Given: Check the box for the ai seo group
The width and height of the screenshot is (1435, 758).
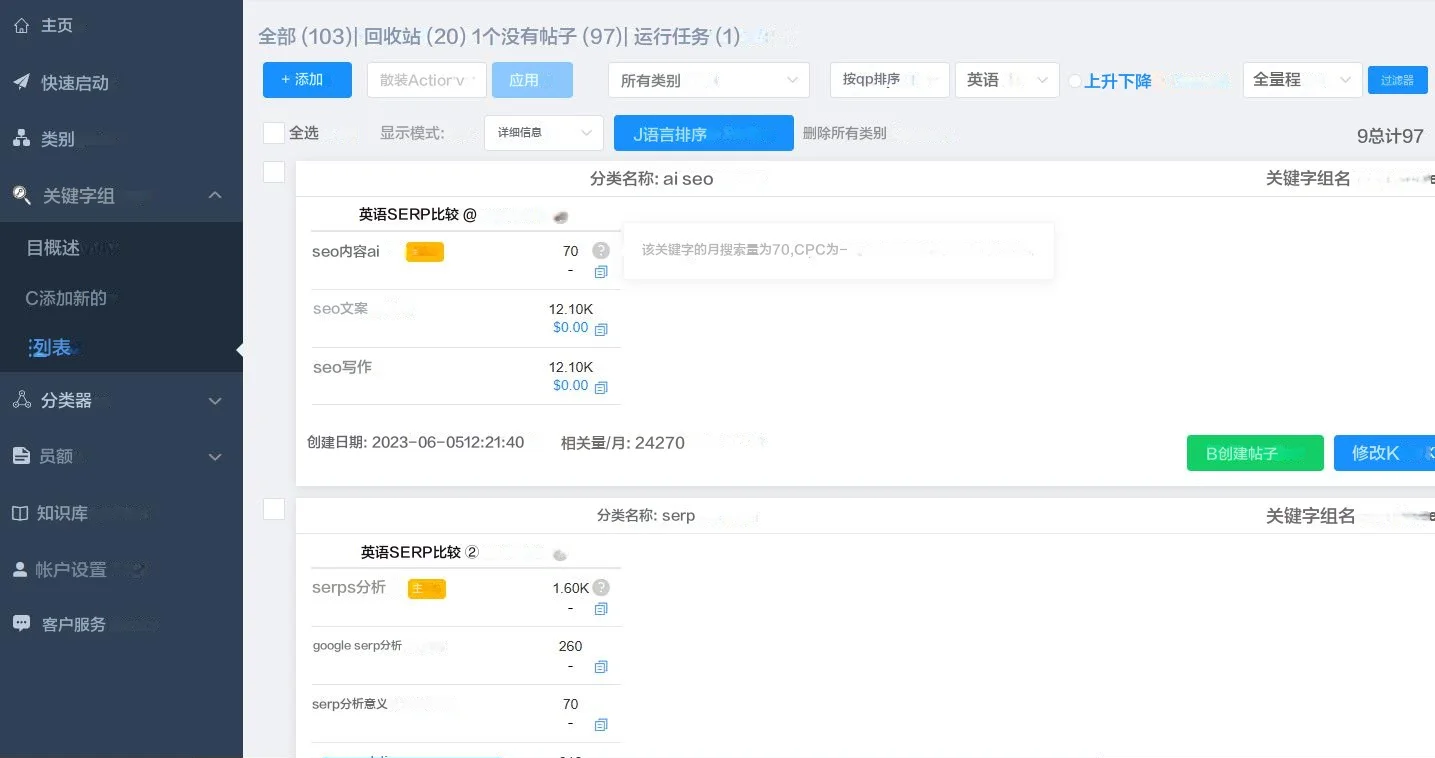Looking at the screenshot, I should [274, 172].
